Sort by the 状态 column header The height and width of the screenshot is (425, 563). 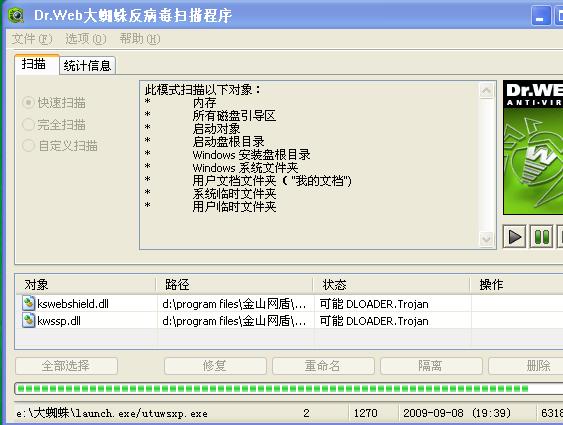[x=392, y=285]
